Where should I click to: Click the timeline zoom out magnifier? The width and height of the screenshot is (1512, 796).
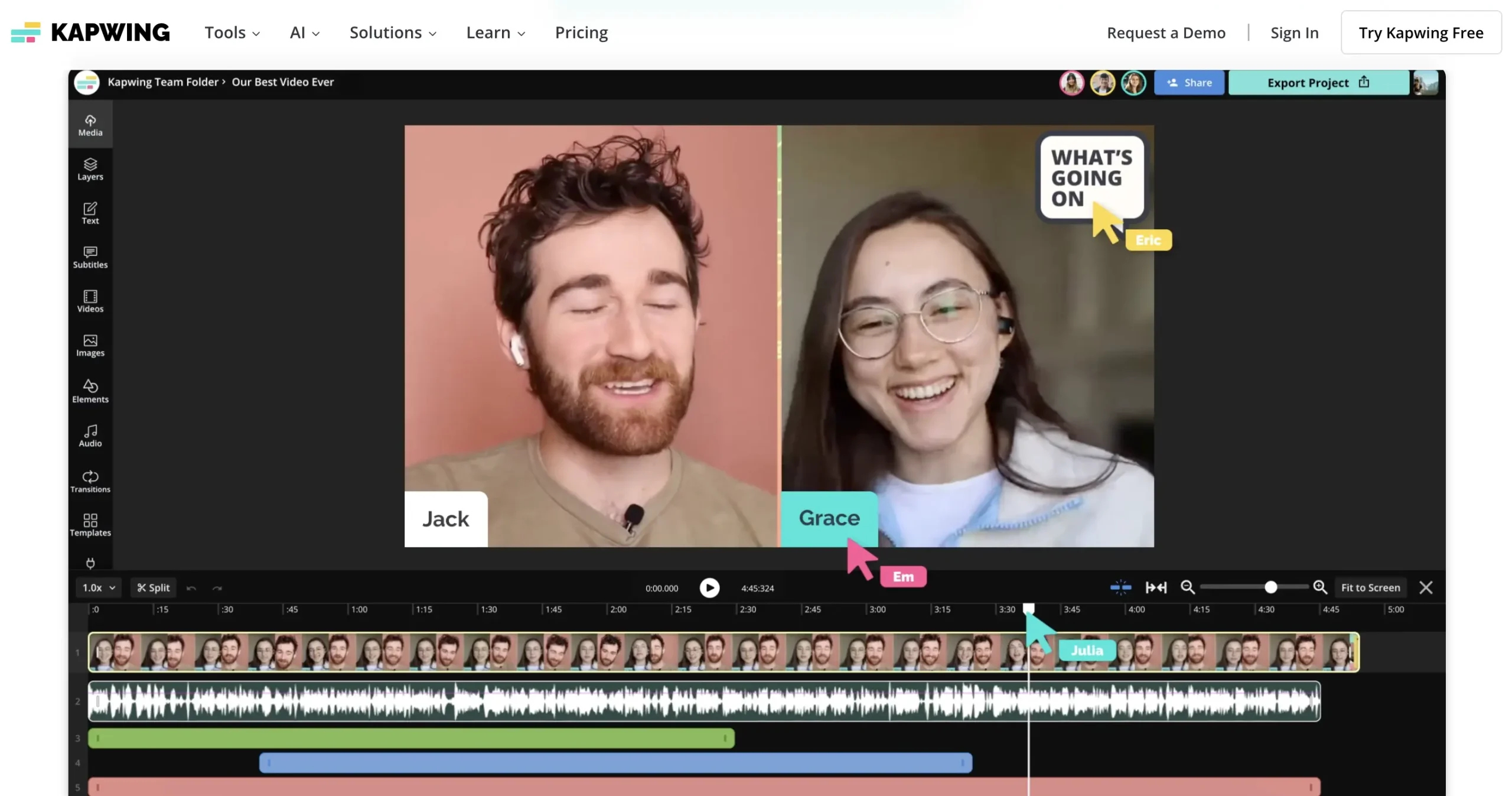tap(1187, 587)
